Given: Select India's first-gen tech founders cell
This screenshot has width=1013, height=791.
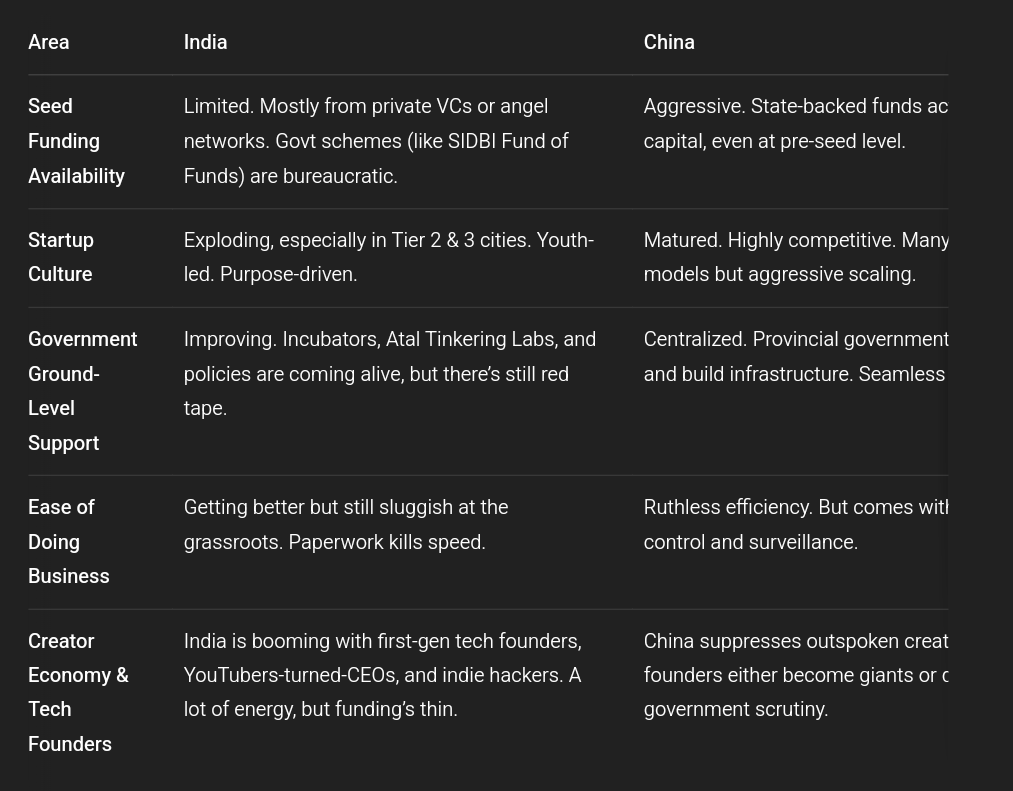Looking at the screenshot, I should click(383, 675).
